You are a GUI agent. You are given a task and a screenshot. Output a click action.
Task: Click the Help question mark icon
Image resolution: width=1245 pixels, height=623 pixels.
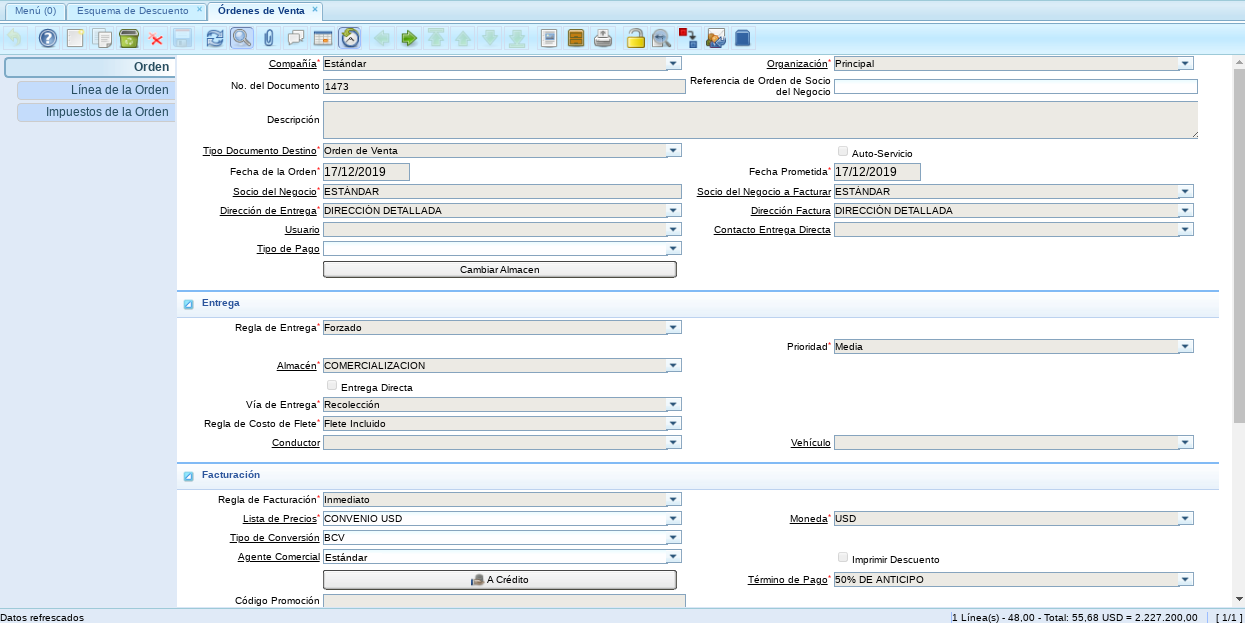[x=47, y=38]
